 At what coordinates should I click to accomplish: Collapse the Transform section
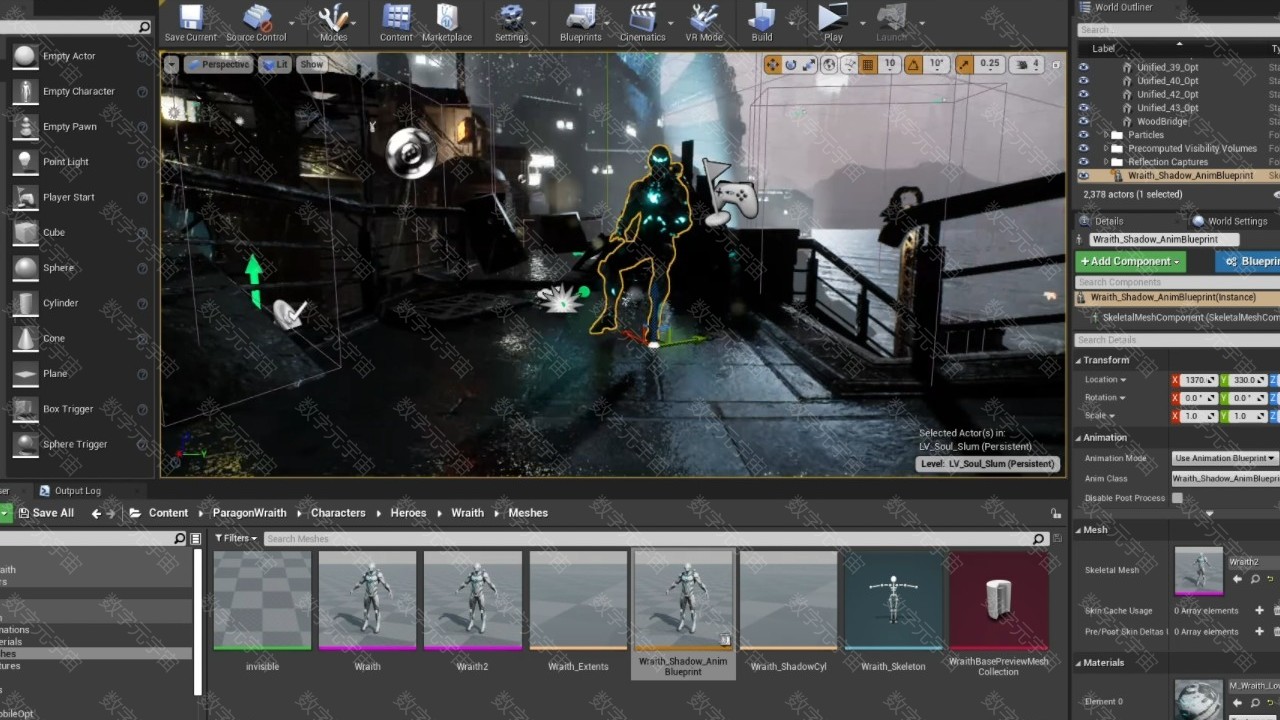(1079, 360)
